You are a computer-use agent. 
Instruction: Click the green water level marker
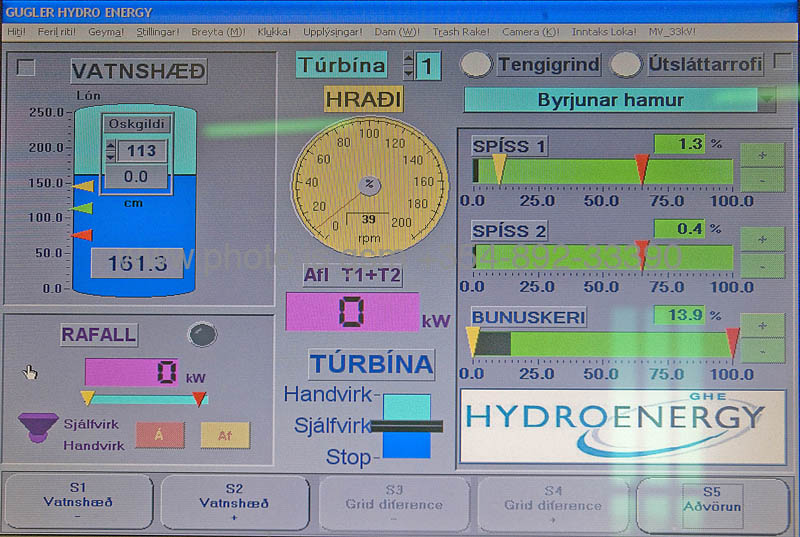(82, 208)
